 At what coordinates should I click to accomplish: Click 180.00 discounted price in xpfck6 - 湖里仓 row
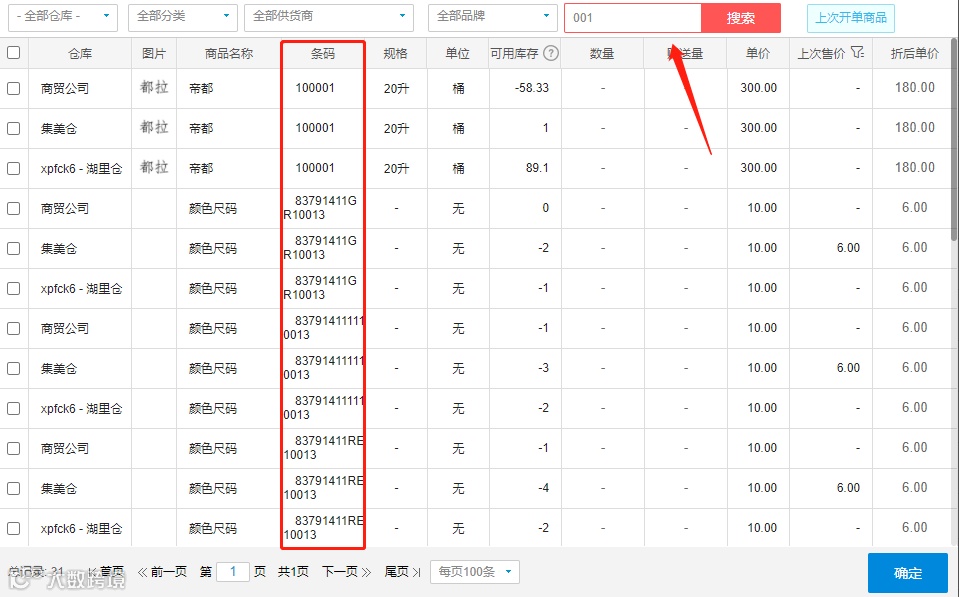point(915,167)
